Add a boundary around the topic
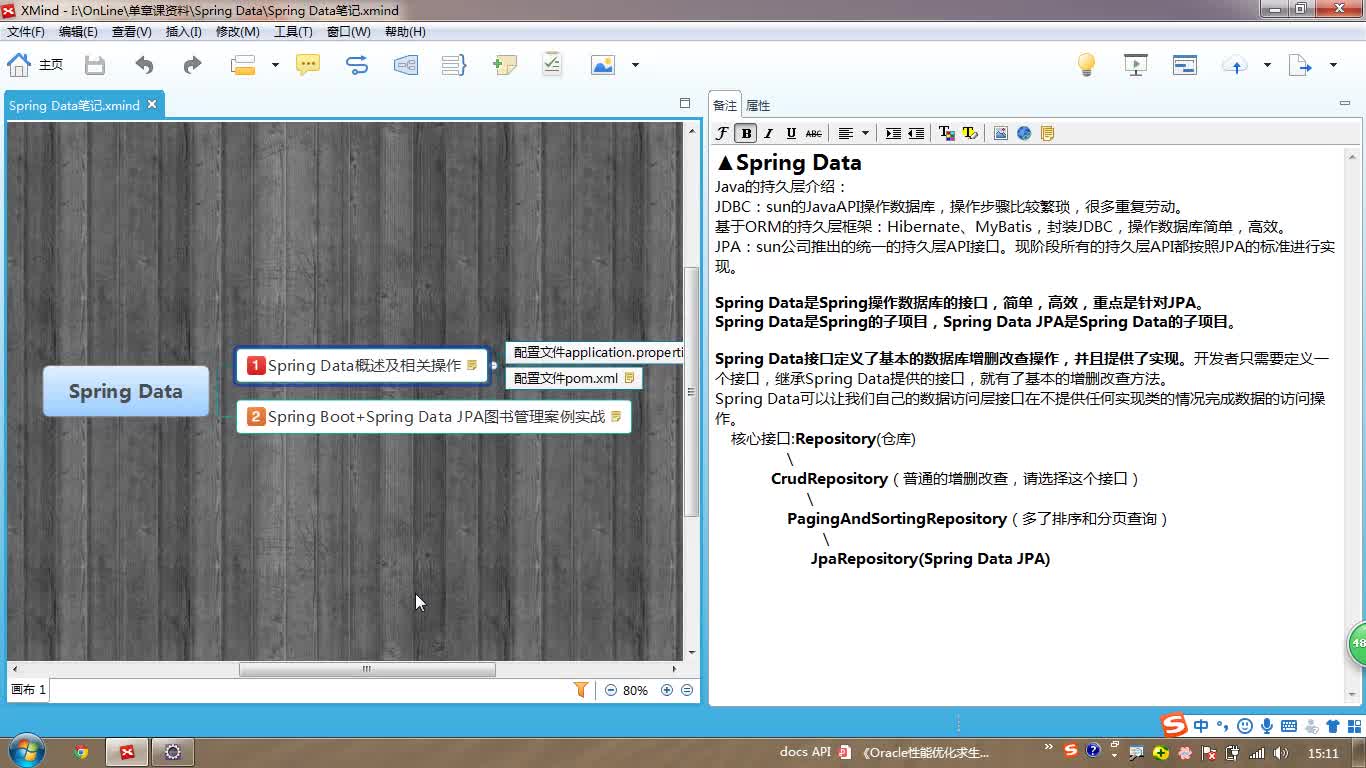The image size is (1366, 768). pos(406,65)
